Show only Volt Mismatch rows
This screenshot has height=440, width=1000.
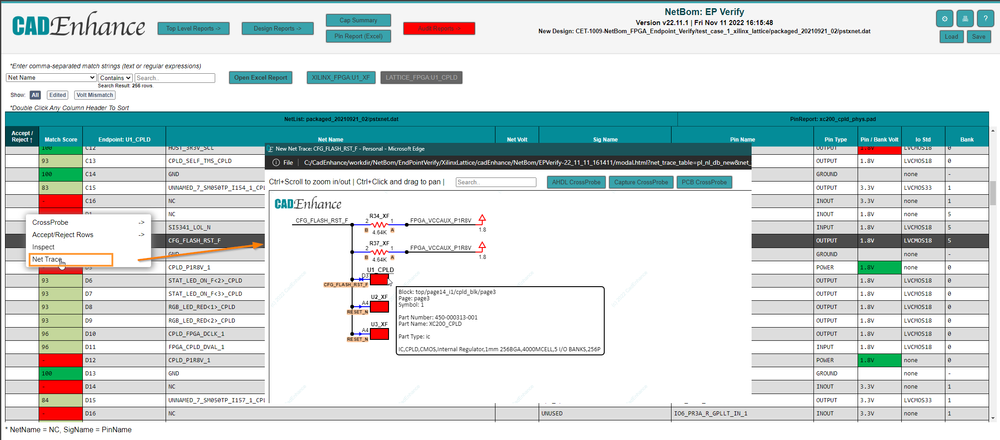point(94,95)
